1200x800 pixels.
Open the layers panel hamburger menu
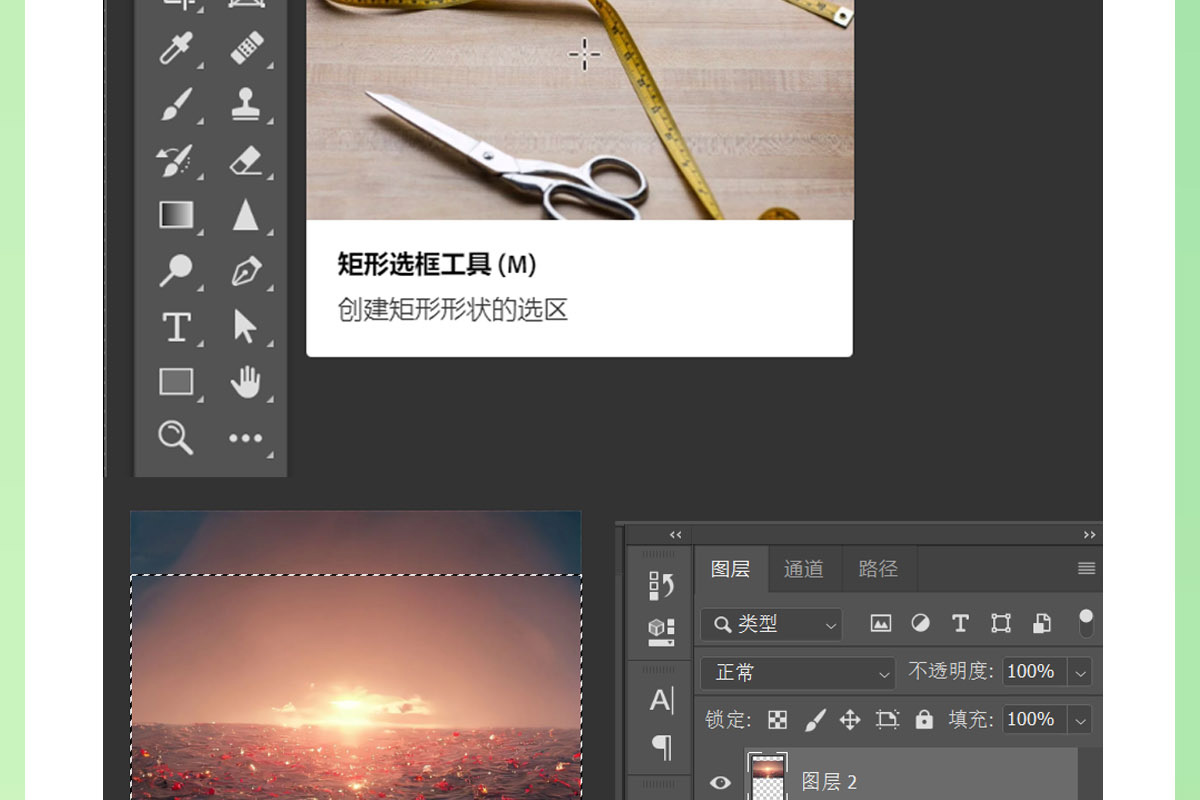tap(1086, 569)
